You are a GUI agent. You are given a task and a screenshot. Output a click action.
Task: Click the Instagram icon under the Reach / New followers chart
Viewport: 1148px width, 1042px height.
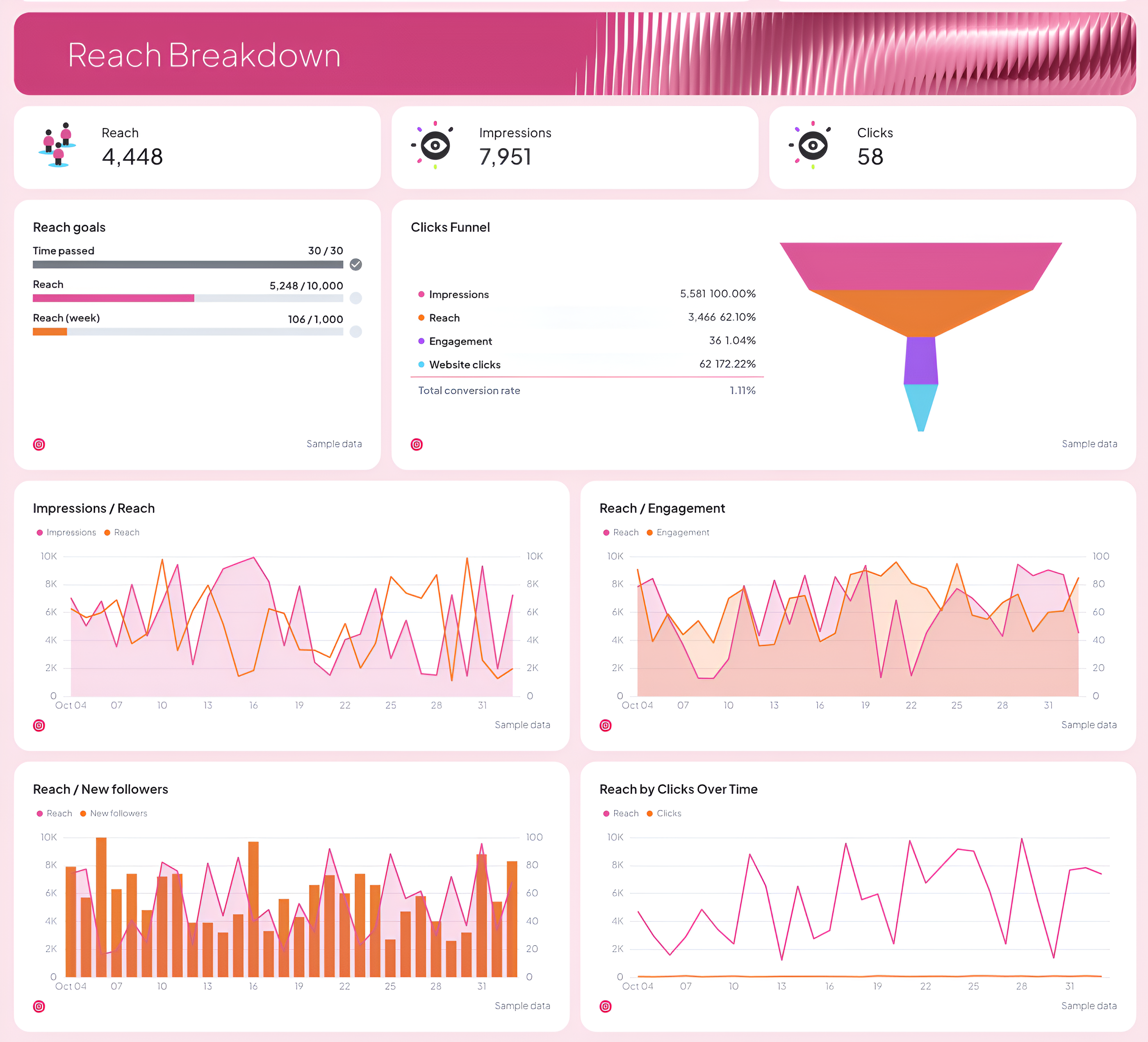pyautogui.click(x=39, y=1006)
